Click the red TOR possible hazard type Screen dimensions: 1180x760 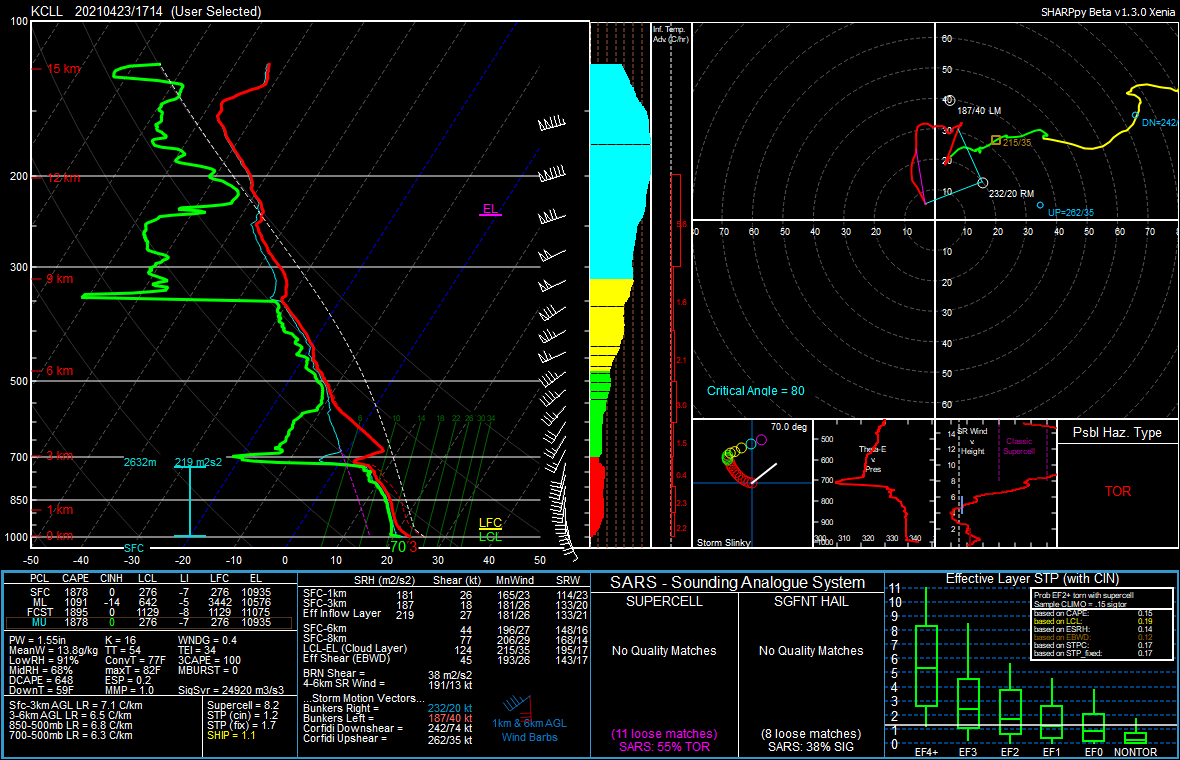(x=1118, y=491)
